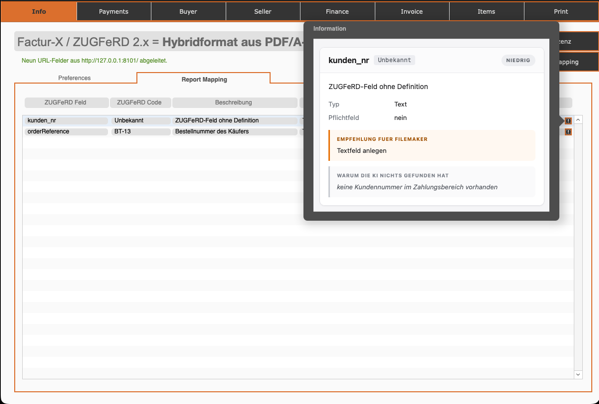Select the BT-13 code cell
Viewport: 599px width, 404px height.
click(x=141, y=131)
